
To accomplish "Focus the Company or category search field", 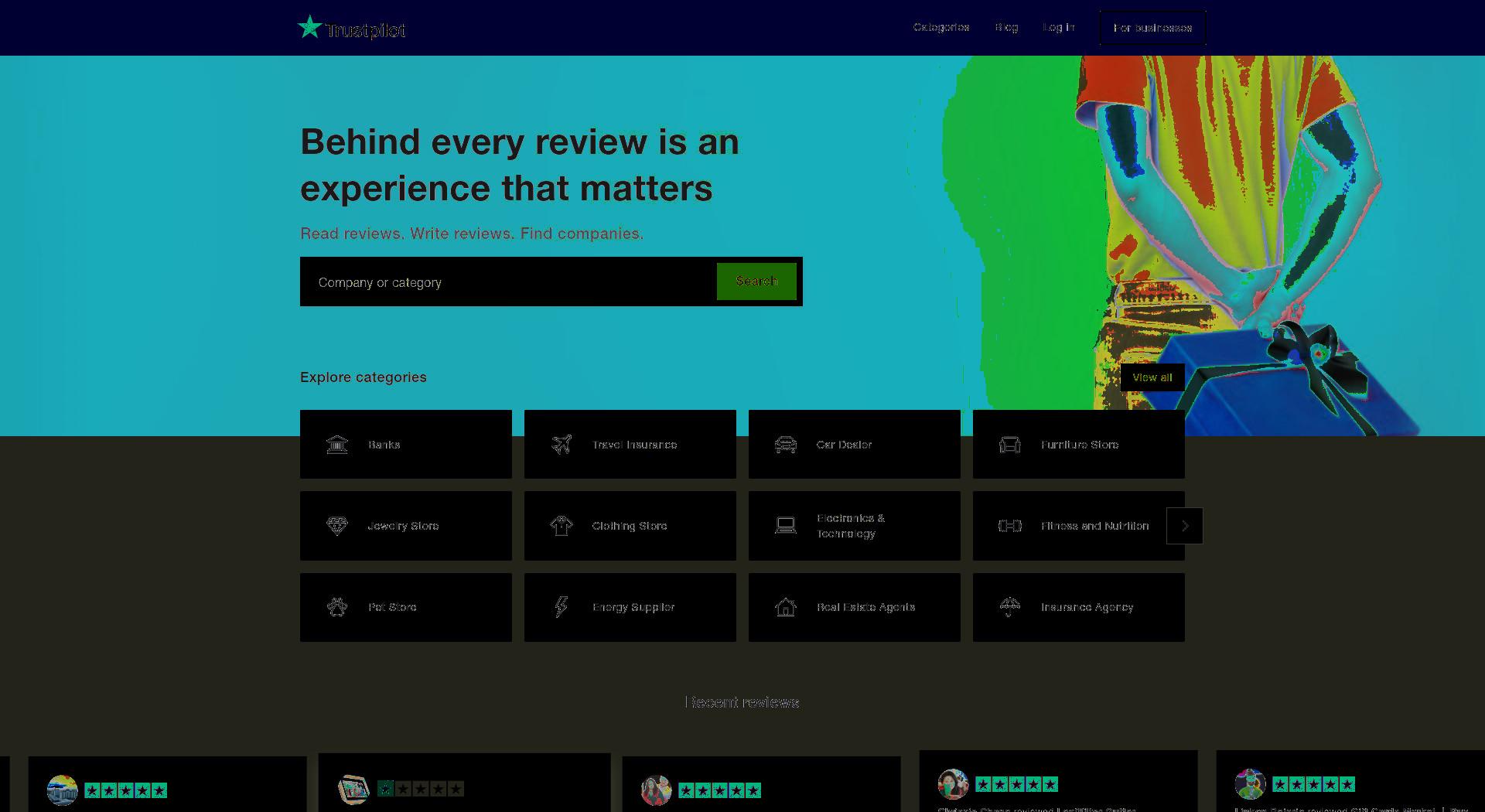I will tap(508, 282).
